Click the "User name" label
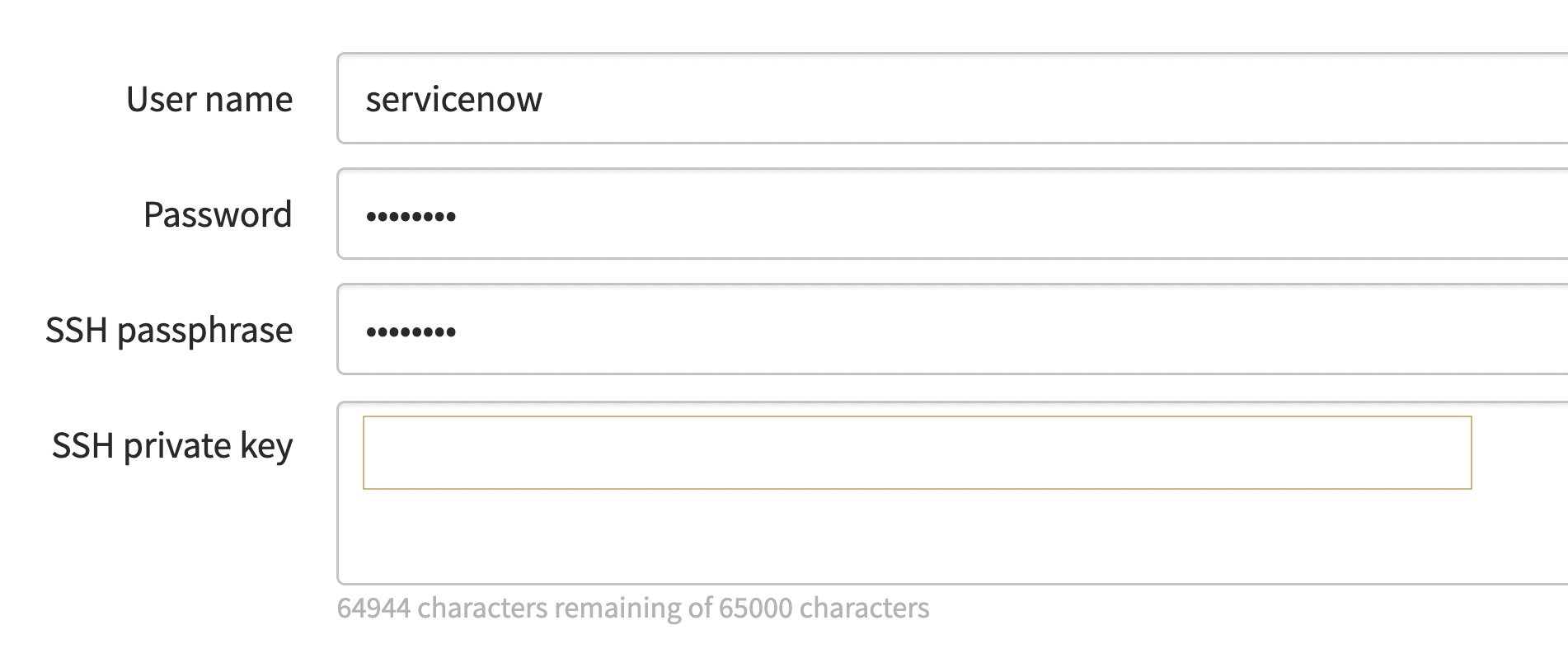The image size is (1568, 658). point(209,100)
